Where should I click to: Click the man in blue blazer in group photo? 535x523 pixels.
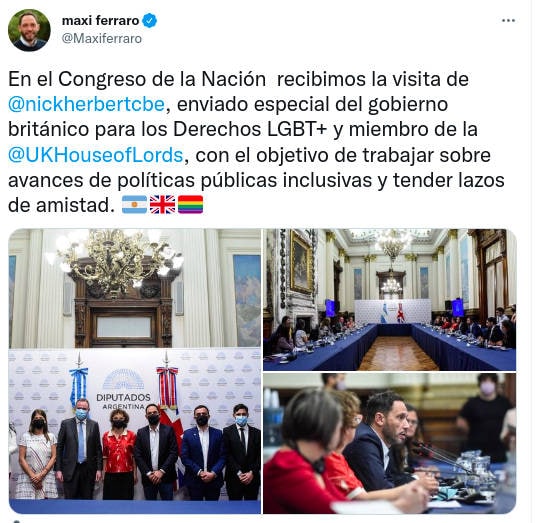tap(203, 452)
